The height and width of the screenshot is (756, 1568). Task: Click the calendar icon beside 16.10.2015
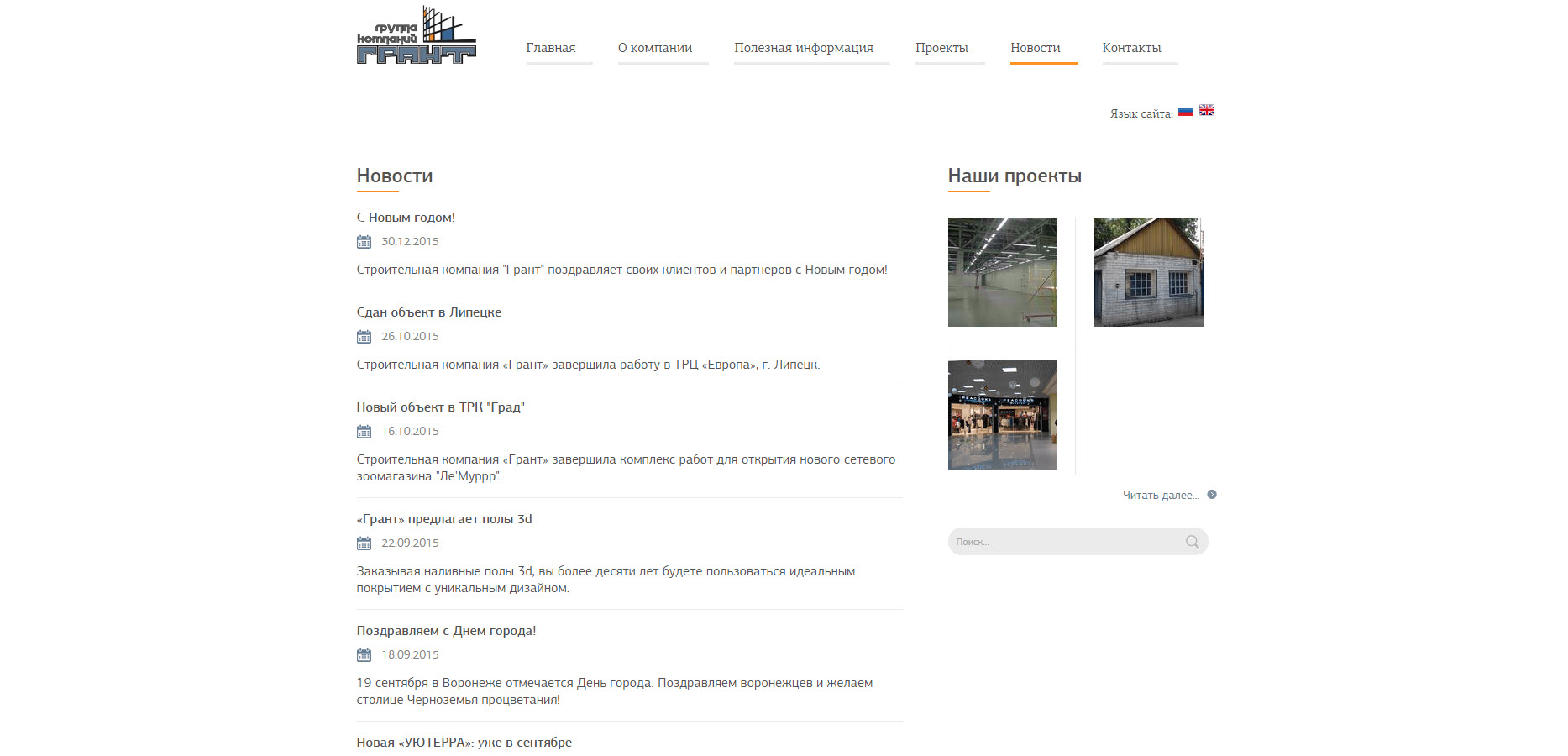tap(364, 432)
